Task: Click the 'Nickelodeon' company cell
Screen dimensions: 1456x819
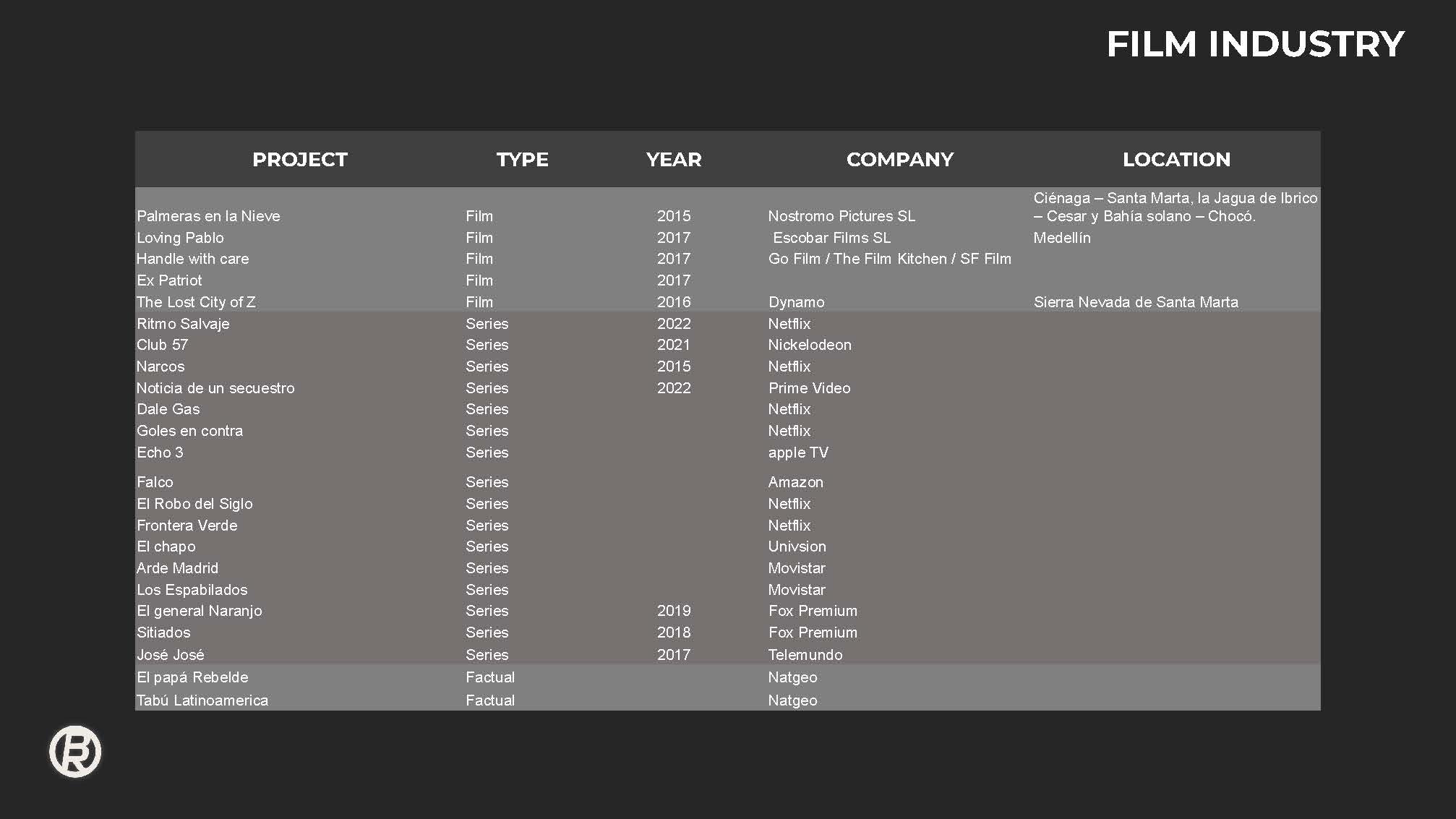Action: [x=810, y=345]
